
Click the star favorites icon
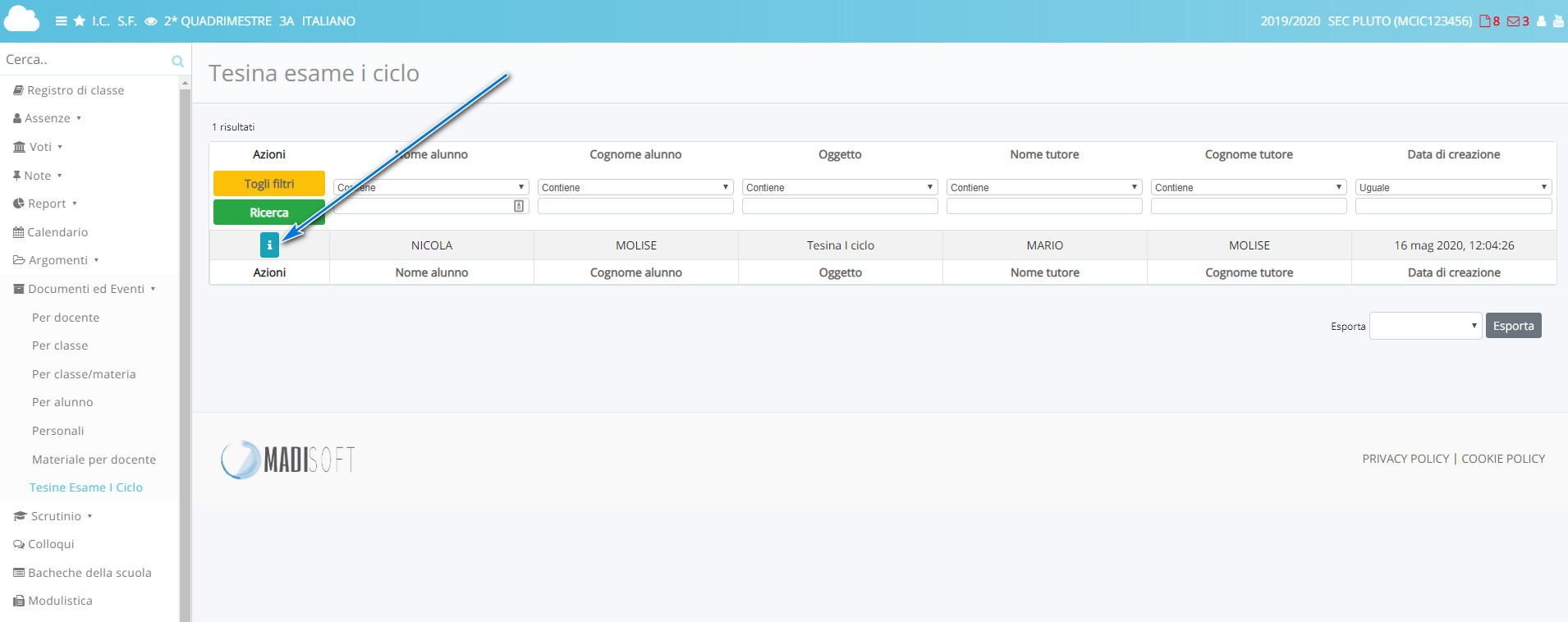80,21
